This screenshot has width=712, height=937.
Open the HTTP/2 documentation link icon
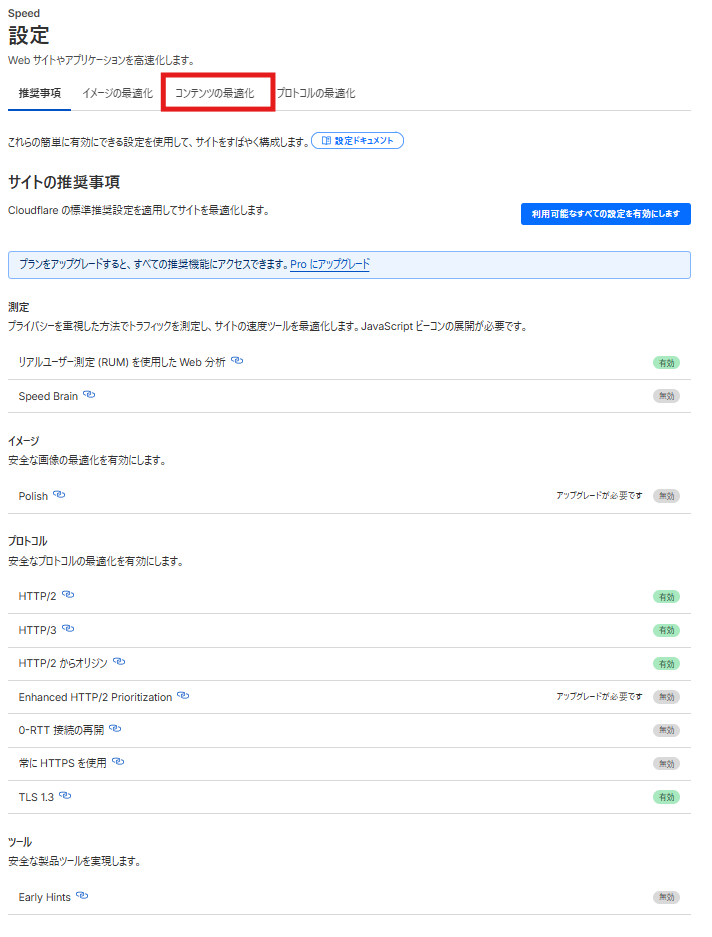coord(68,595)
